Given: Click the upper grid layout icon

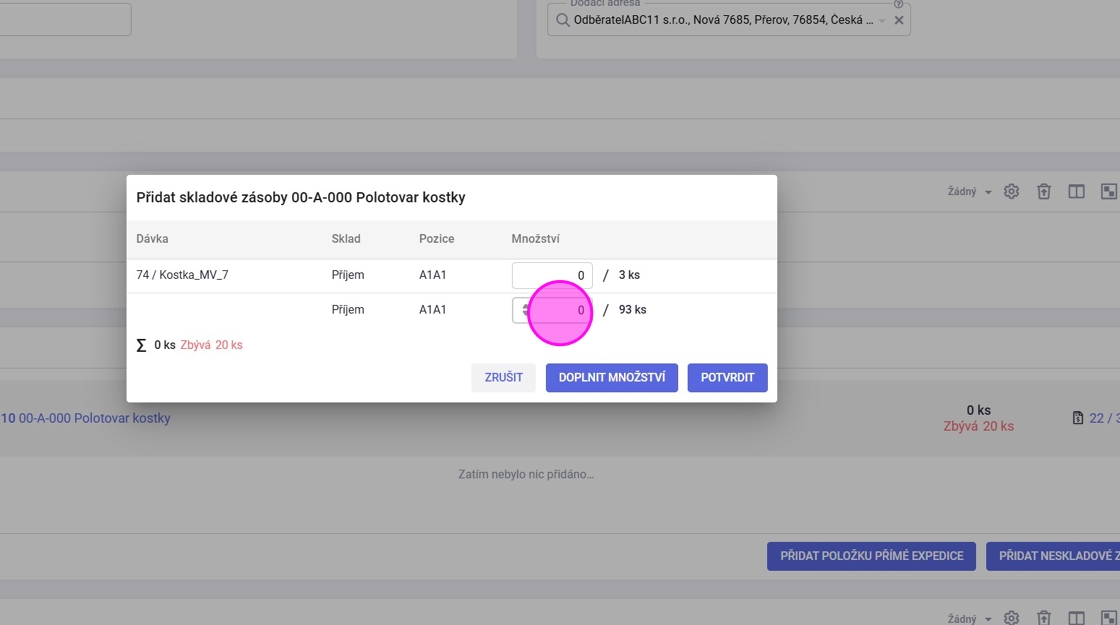Looking at the screenshot, I should (1108, 191).
